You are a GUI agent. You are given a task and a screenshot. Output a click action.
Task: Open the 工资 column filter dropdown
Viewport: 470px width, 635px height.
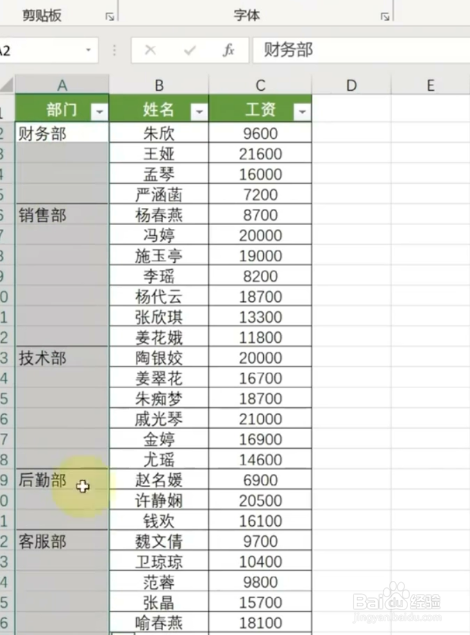(302, 111)
